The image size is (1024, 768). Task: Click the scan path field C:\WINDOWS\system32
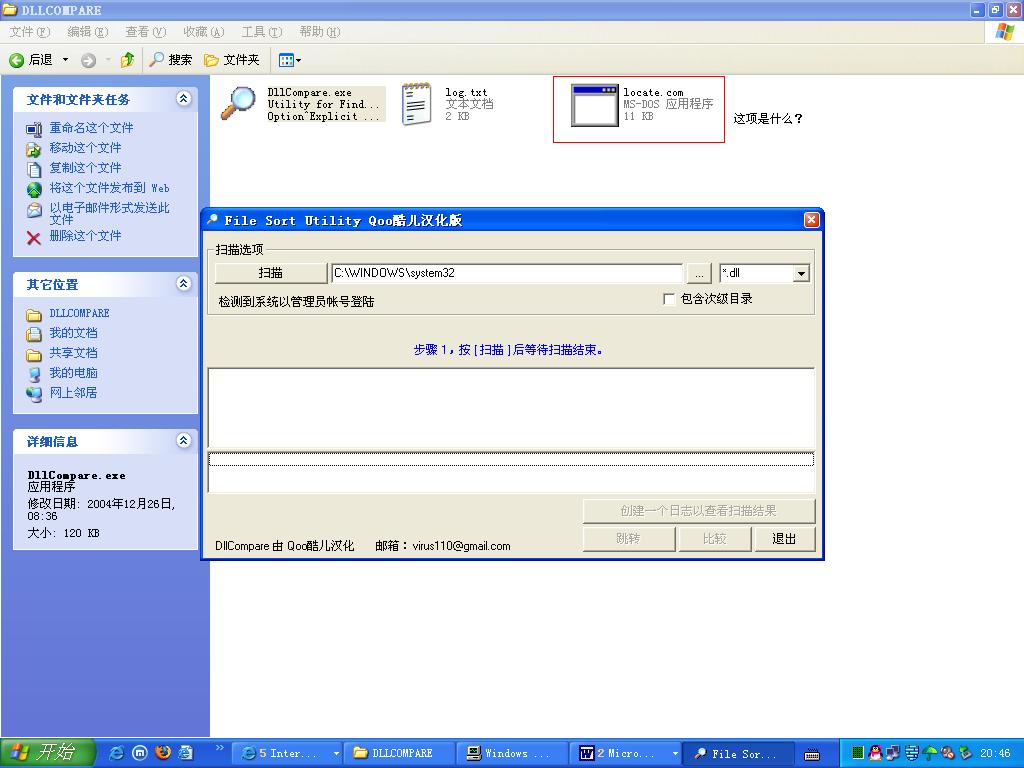click(507, 273)
